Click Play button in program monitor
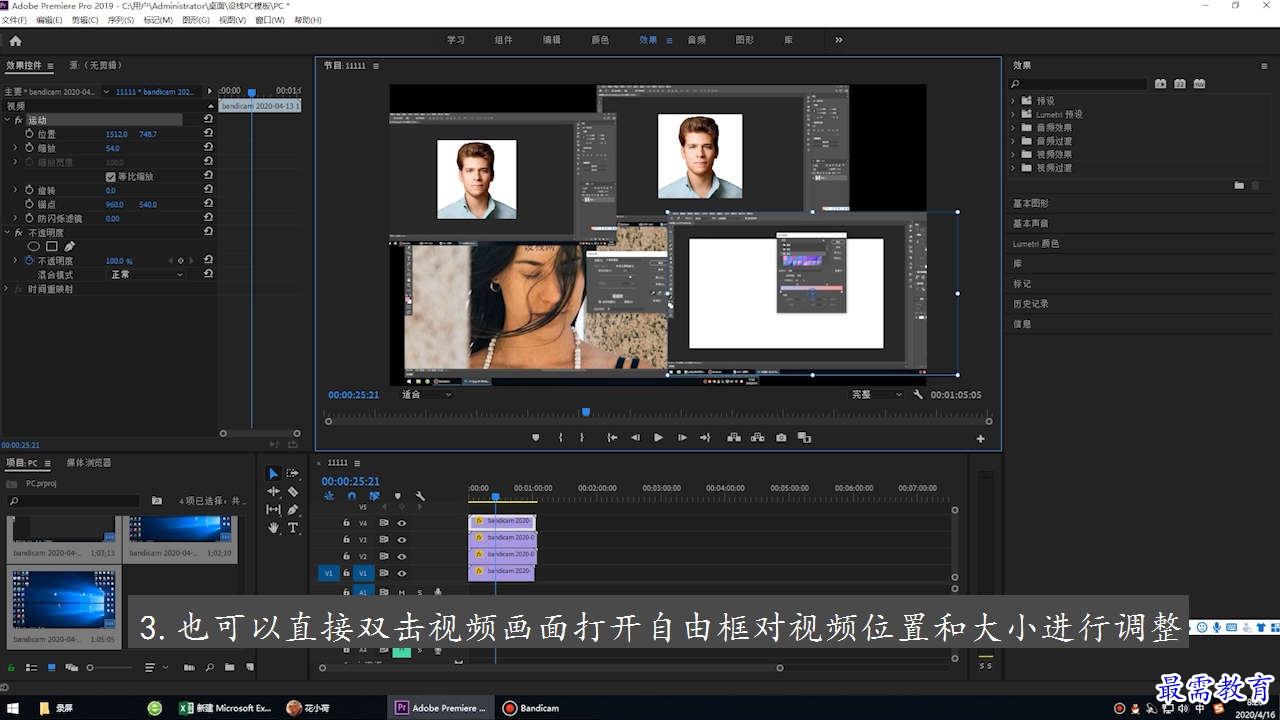1280x720 pixels. [x=658, y=437]
